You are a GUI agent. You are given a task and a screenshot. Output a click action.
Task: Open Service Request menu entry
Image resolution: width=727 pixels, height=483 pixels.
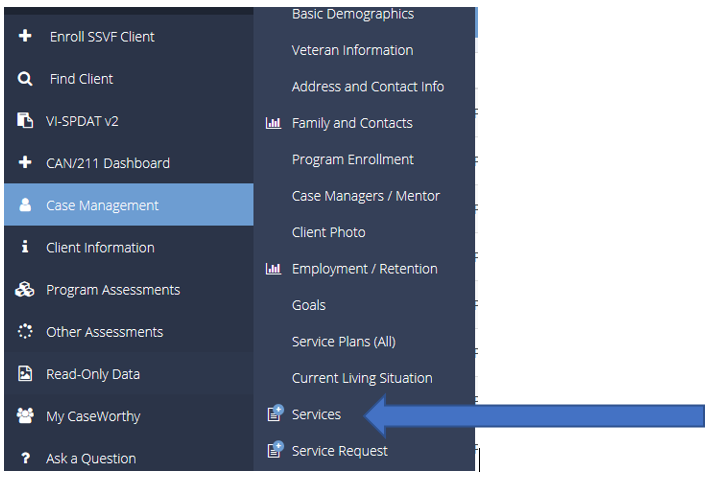[339, 451]
